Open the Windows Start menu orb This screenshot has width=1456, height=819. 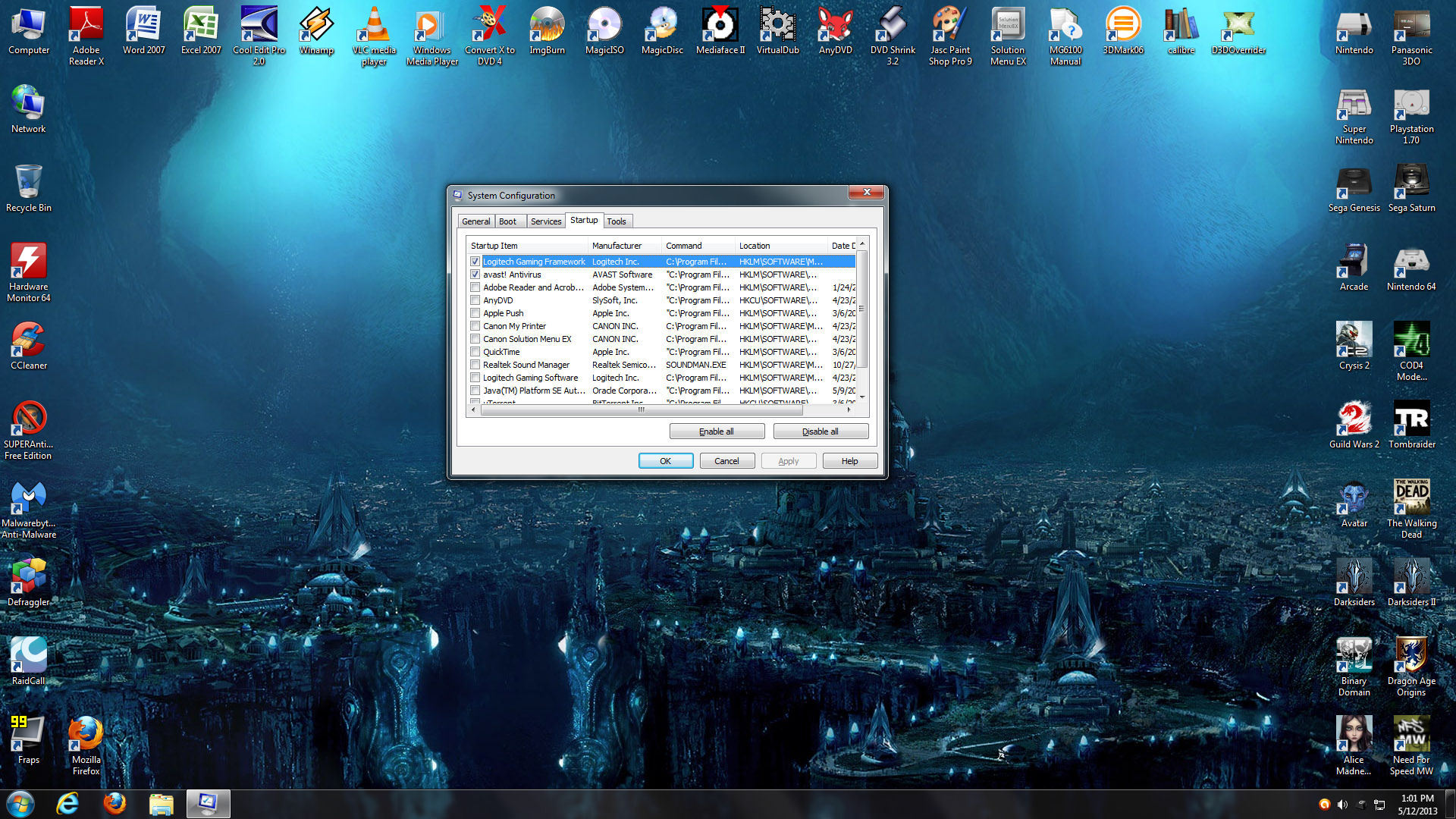click(20, 804)
